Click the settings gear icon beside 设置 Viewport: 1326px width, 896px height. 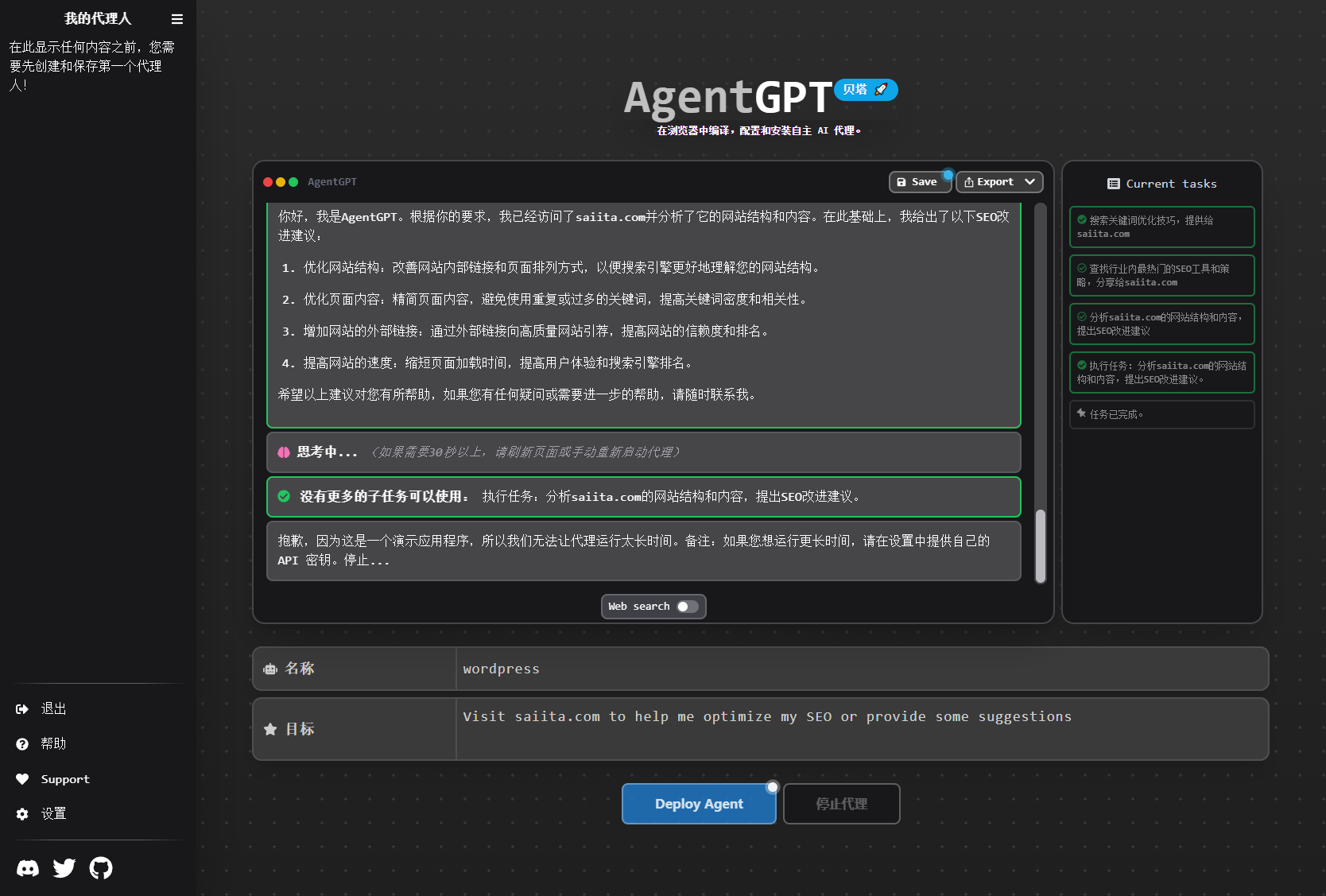click(22, 813)
